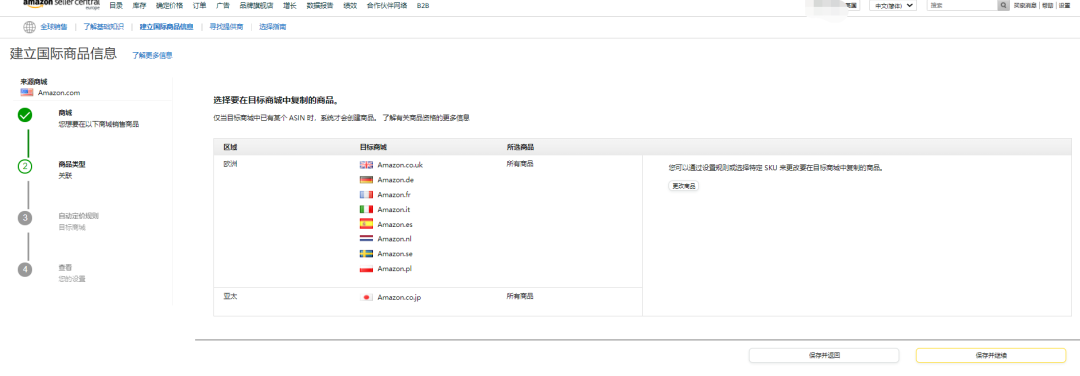Click the green checkmark step for 商城

click(25, 115)
